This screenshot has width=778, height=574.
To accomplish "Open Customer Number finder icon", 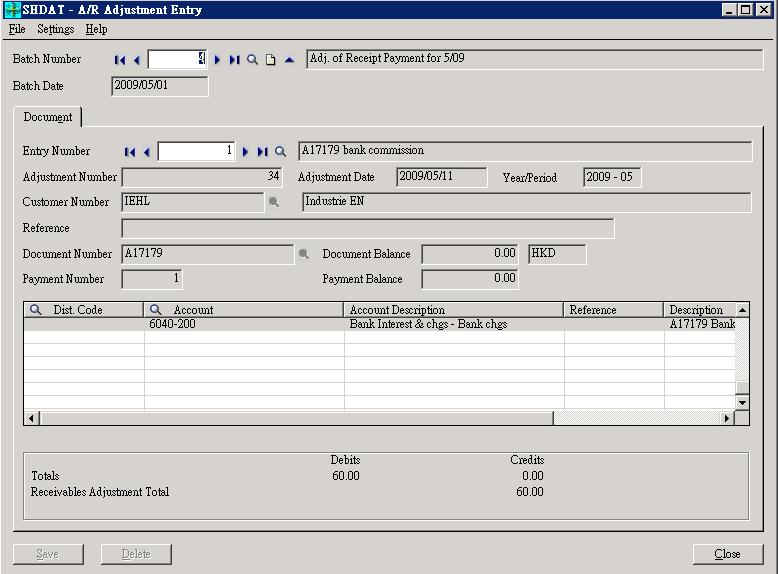I will (x=274, y=203).
